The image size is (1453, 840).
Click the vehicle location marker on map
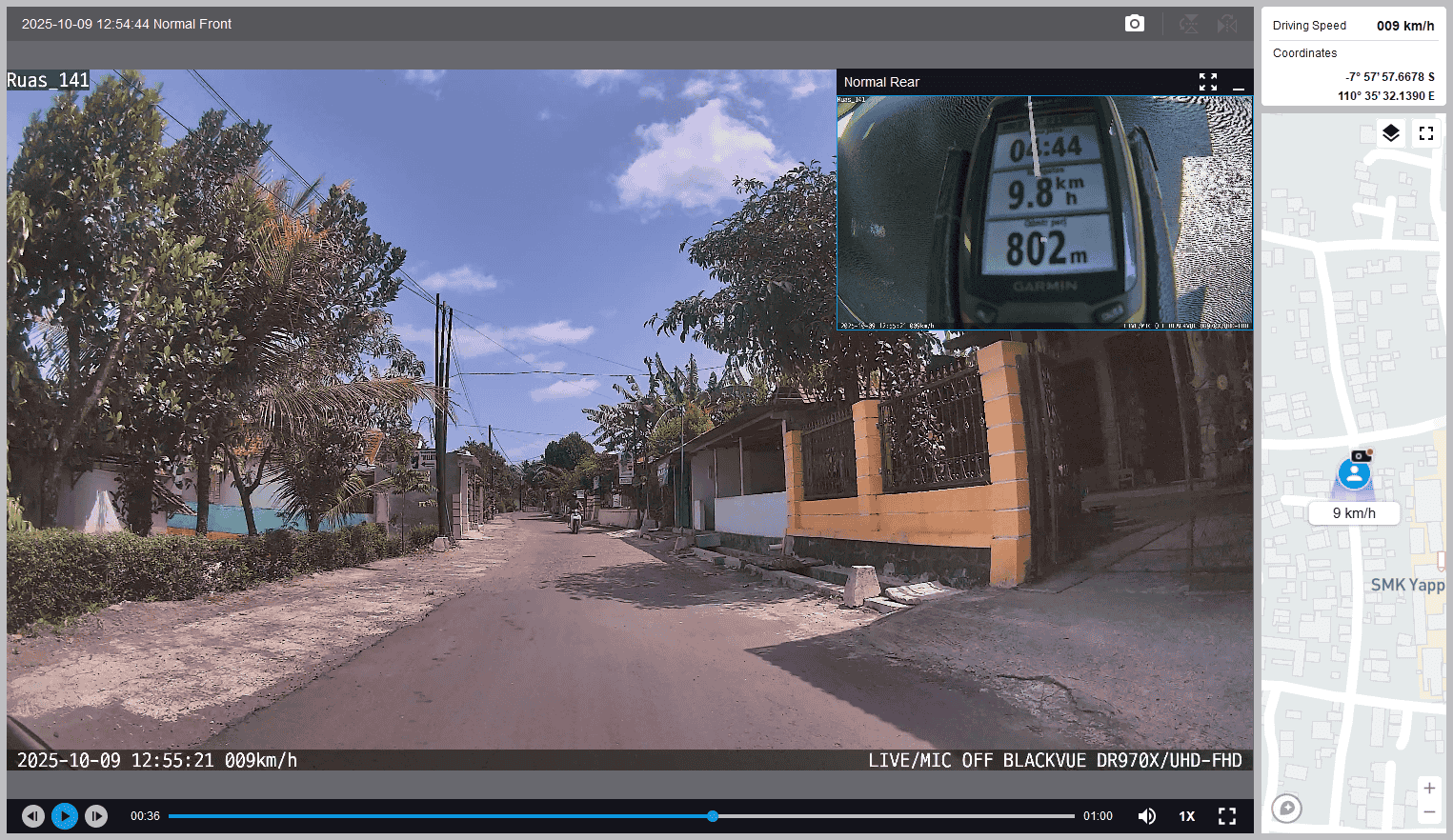[1354, 473]
